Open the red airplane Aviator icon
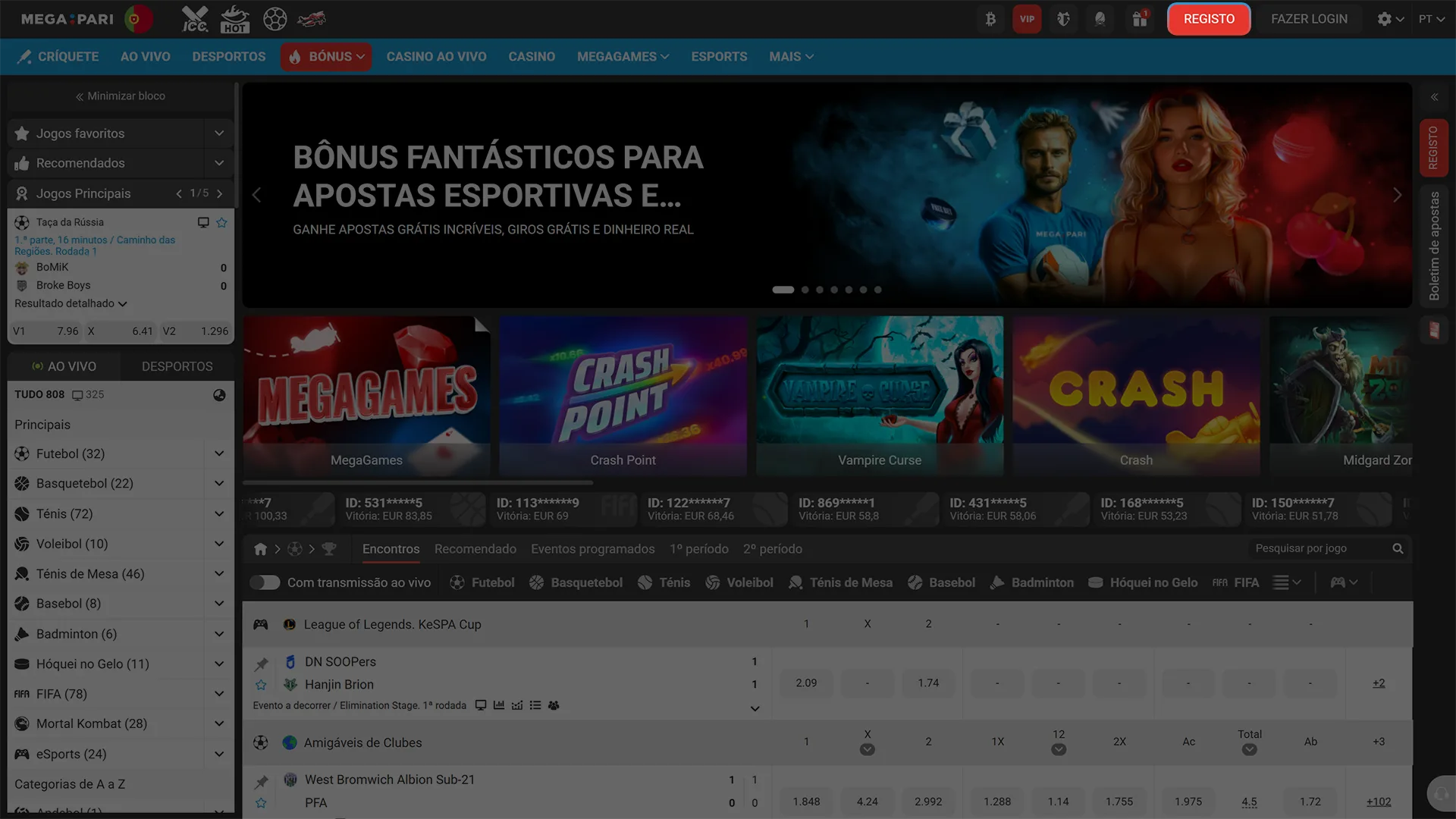Image resolution: width=1456 pixels, height=819 pixels. (311, 19)
